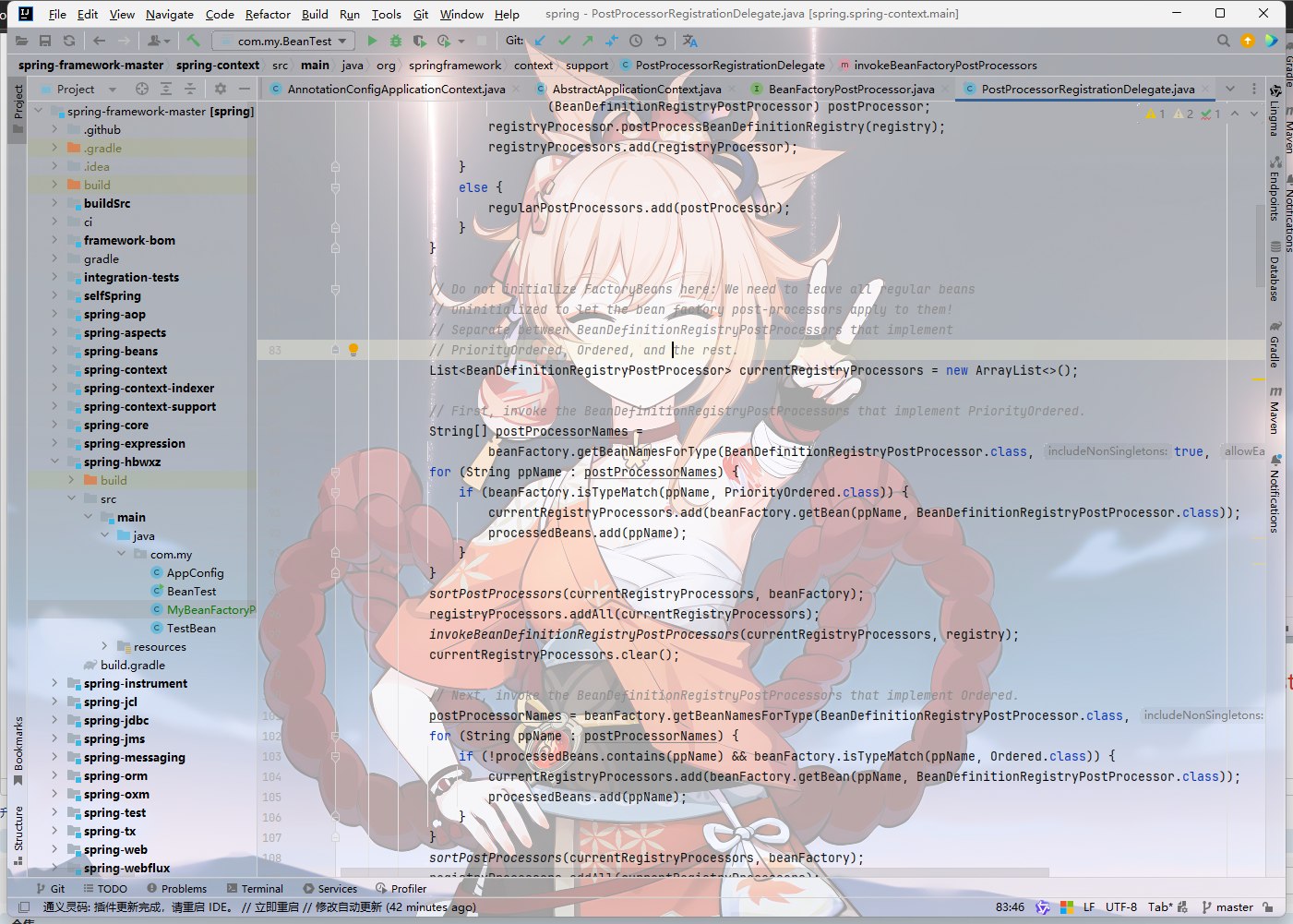Click the intention lightbulb on line 83
Viewport: 1293px width, 924px height.
pos(353,350)
